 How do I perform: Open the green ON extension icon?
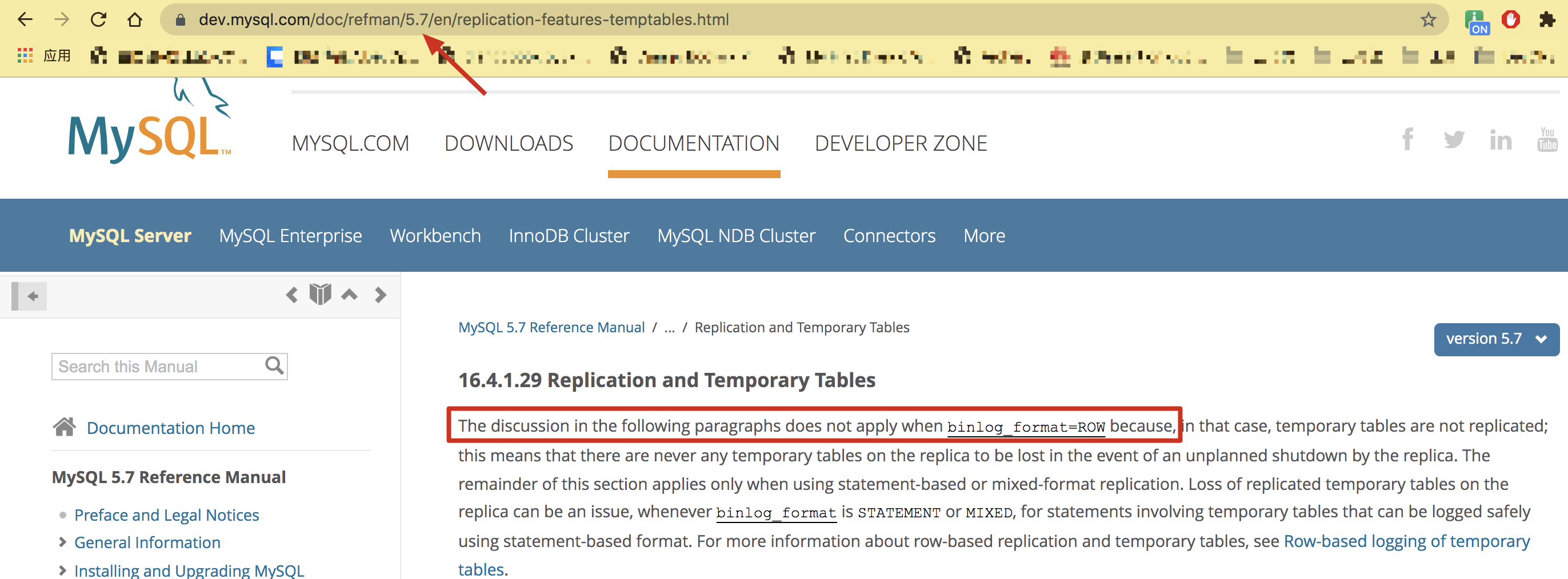point(1476,21)
